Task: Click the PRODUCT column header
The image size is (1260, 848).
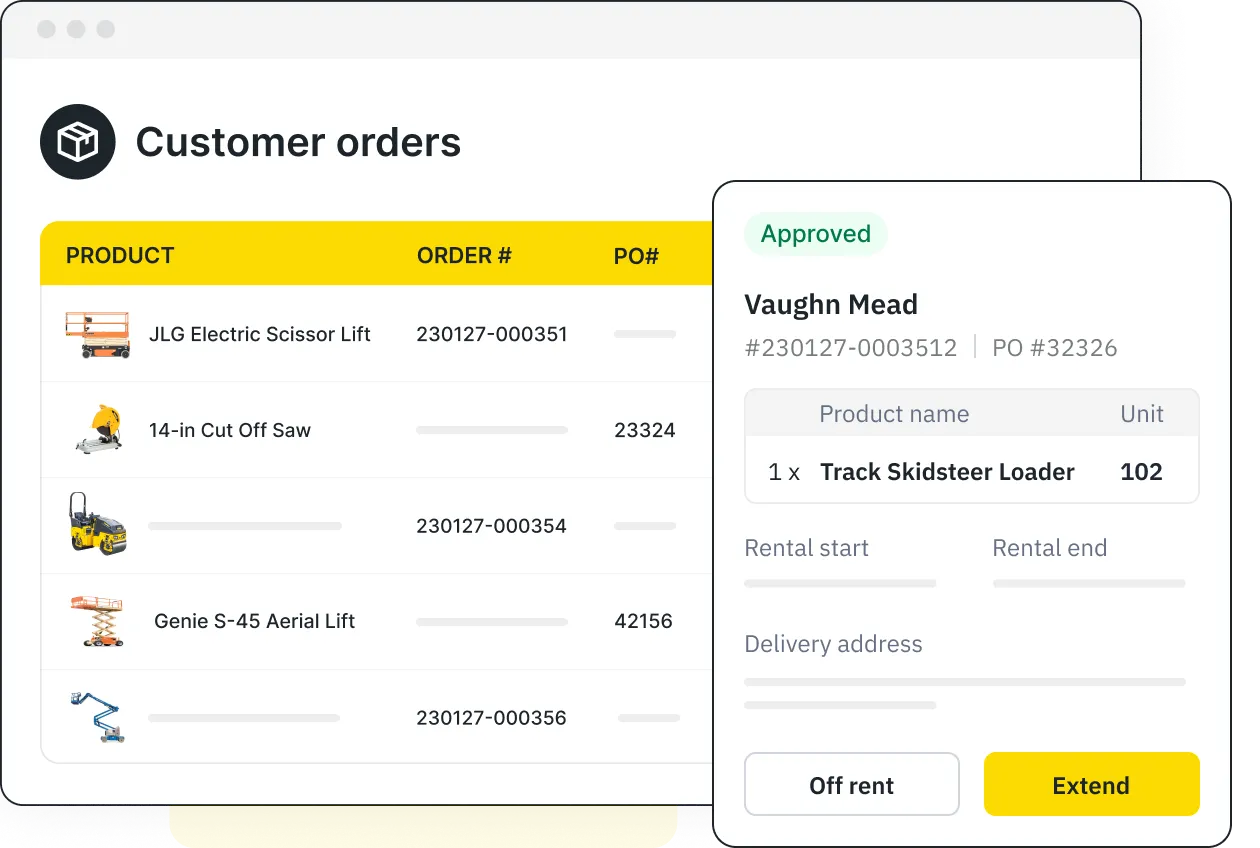Action: click(x=119, y=255)
